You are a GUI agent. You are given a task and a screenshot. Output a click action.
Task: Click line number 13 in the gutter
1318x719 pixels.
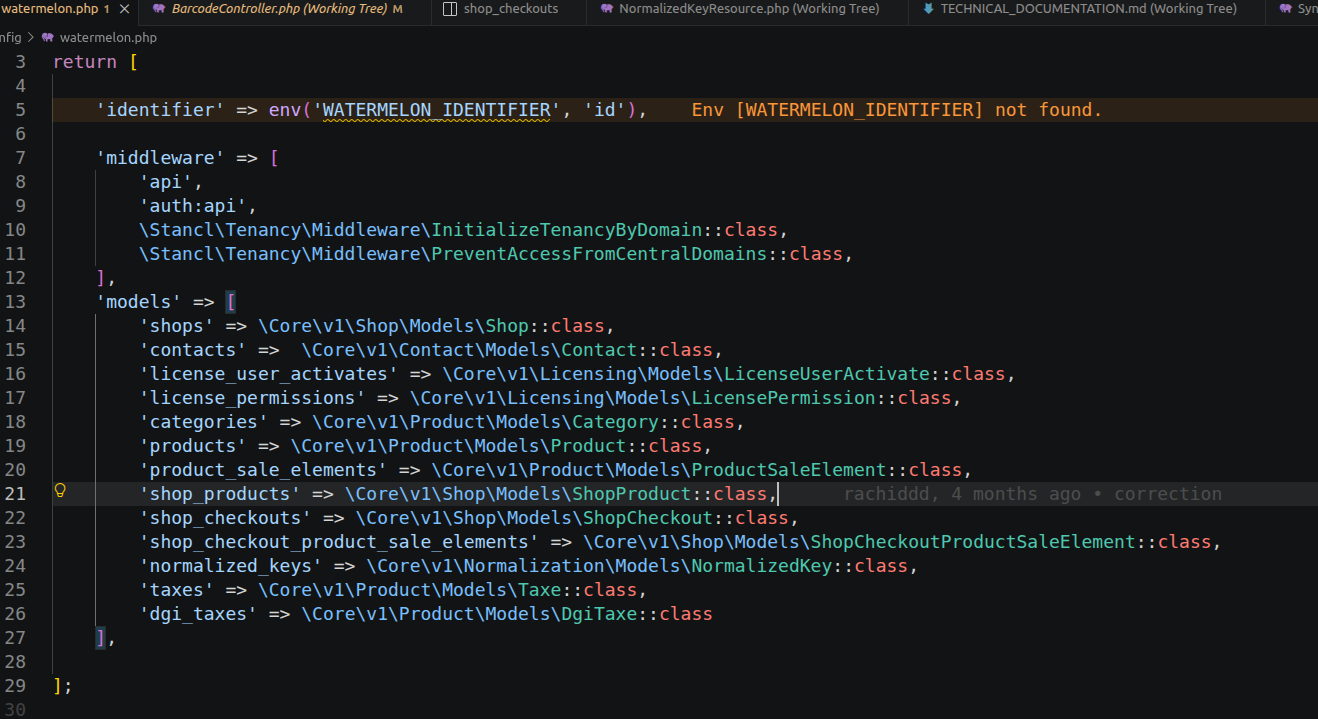click(16, 302)
